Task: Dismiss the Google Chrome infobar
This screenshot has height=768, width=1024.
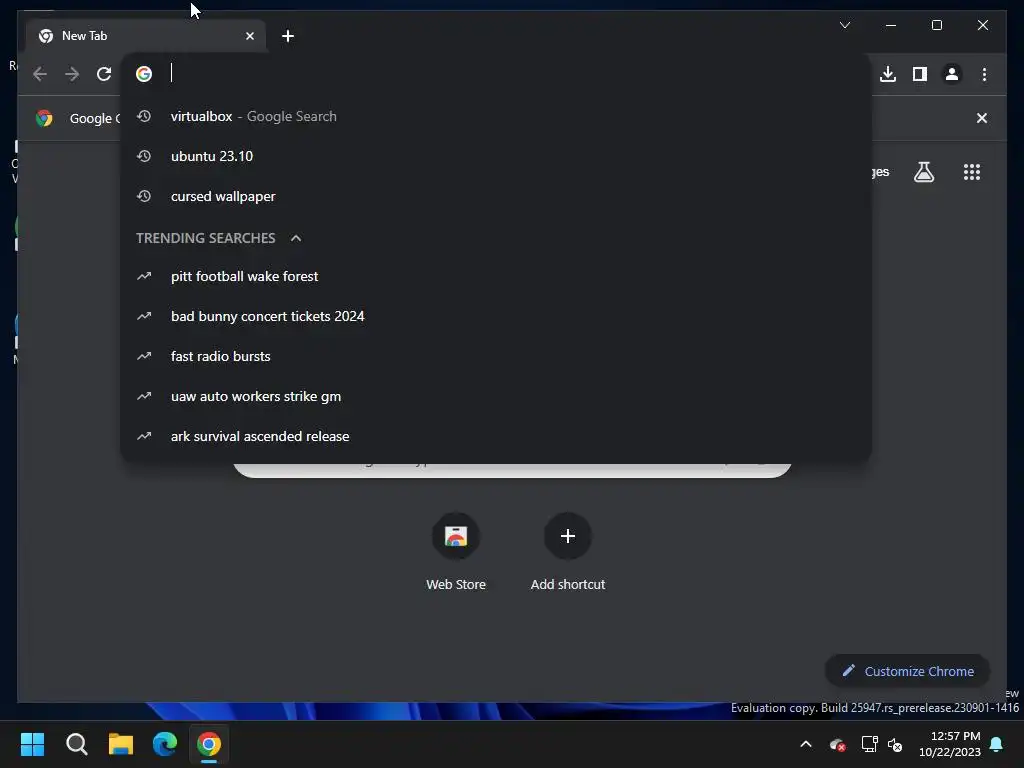Action: click(x=982, y=118)
